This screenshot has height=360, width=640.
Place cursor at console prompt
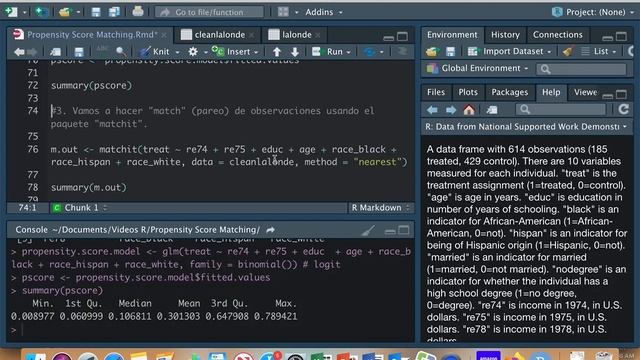tap(212, 329)
